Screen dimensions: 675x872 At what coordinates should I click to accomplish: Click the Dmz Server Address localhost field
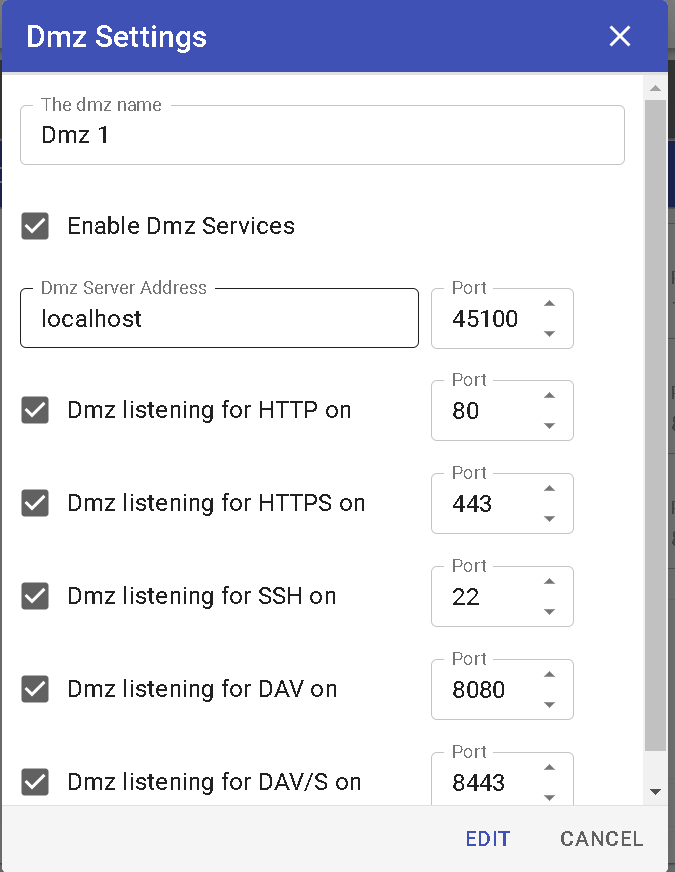pos(219,318)
